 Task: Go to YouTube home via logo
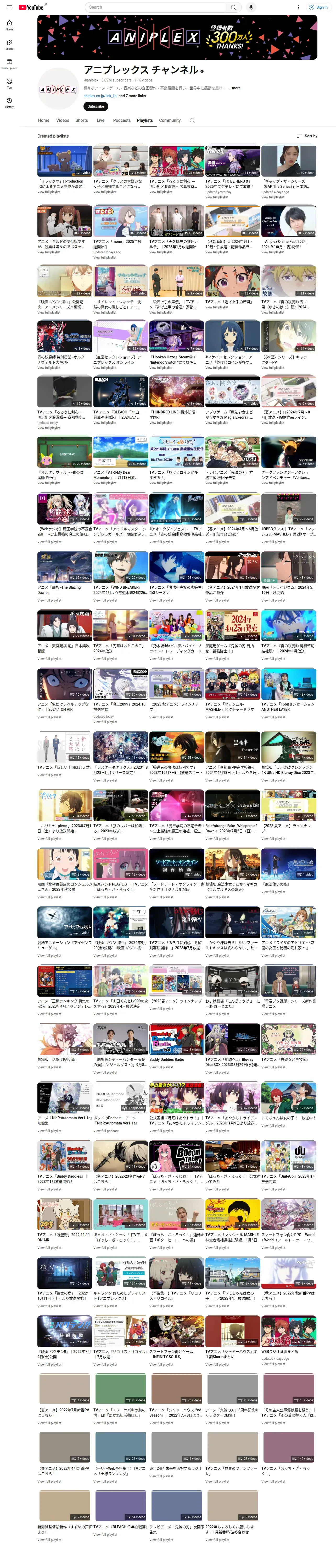pos(31,7)
